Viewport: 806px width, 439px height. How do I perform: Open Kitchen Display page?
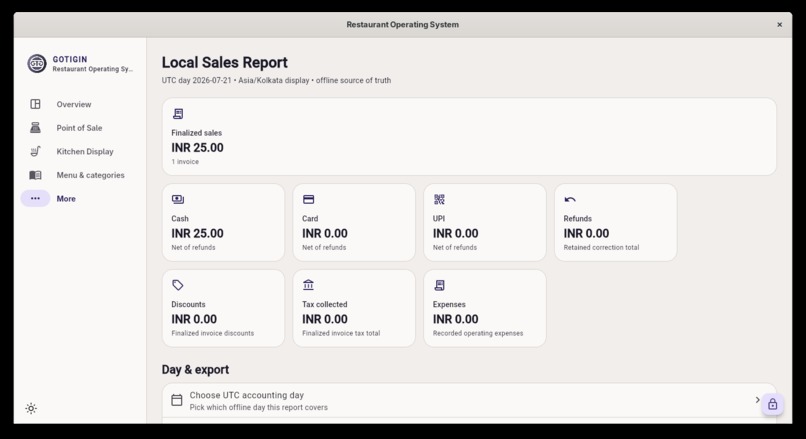pos(85,152)
